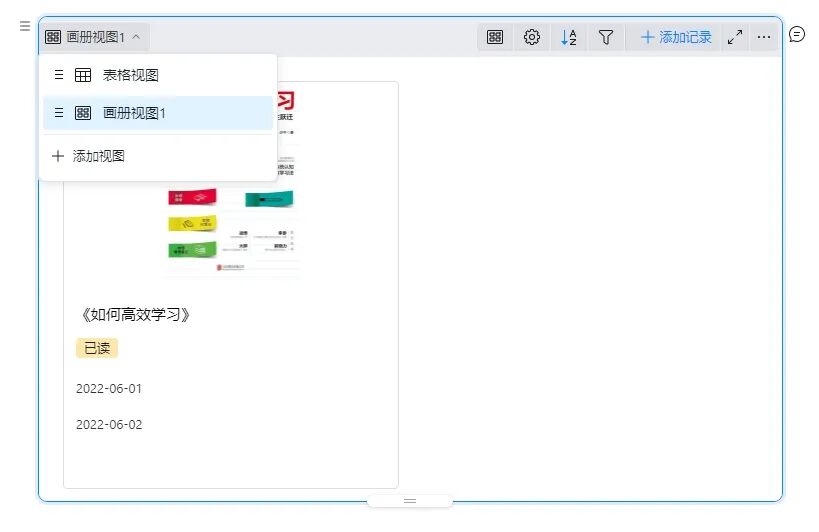
Task: Click the drag handle beside 画册视图1 in list
Action: tap(59, 113)
